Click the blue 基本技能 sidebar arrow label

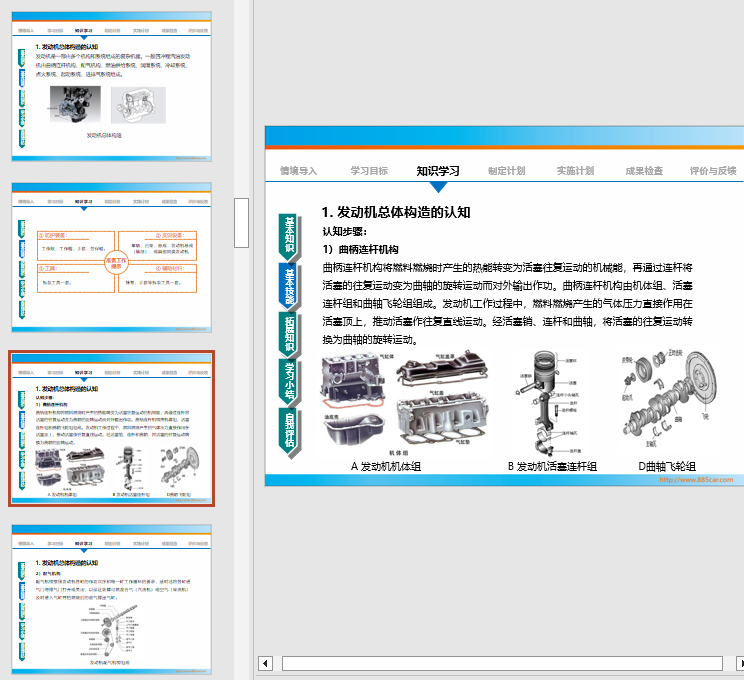coord(289,286)
